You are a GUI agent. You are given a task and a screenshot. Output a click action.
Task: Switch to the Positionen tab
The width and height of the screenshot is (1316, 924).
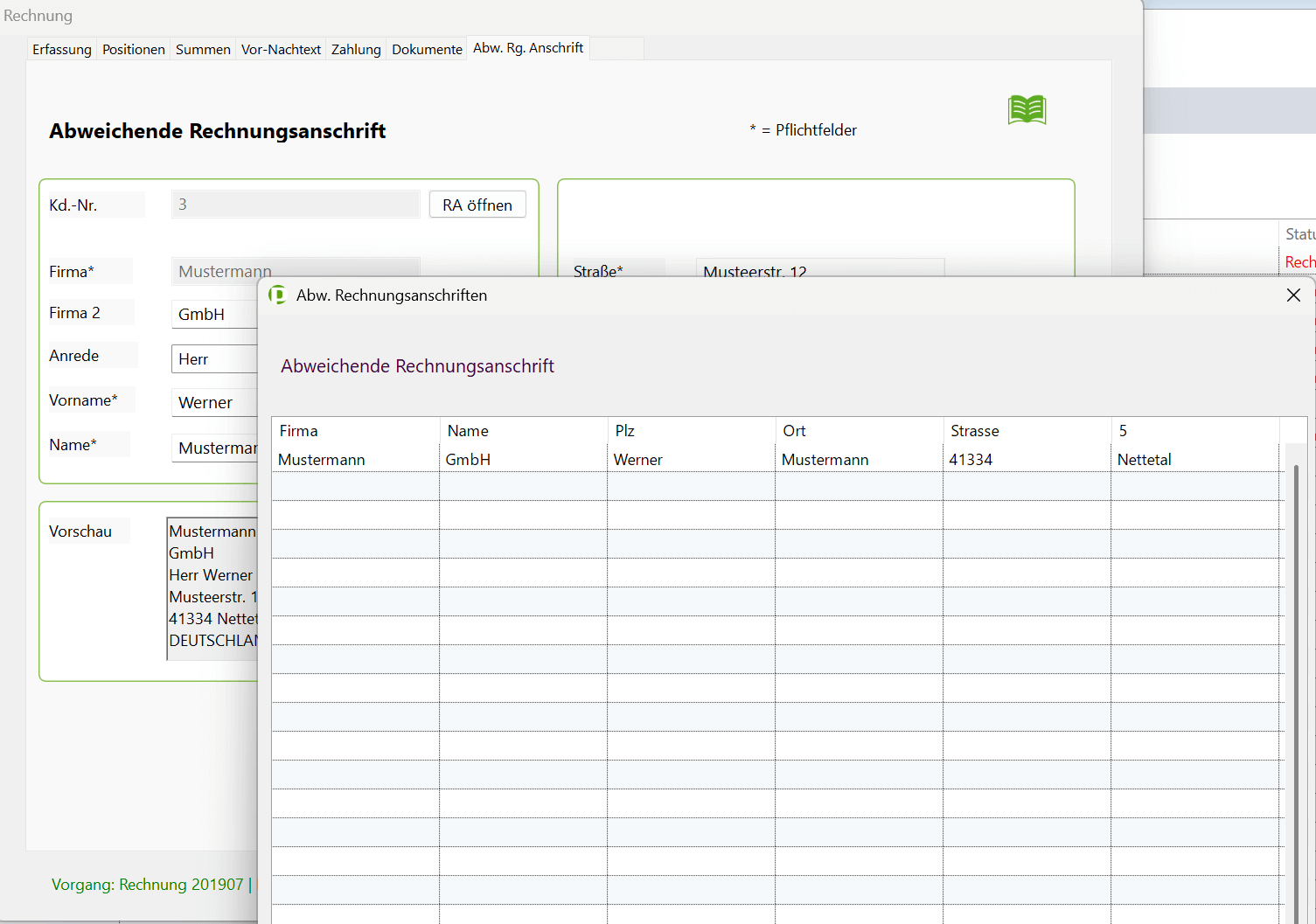tap(134, 50)
